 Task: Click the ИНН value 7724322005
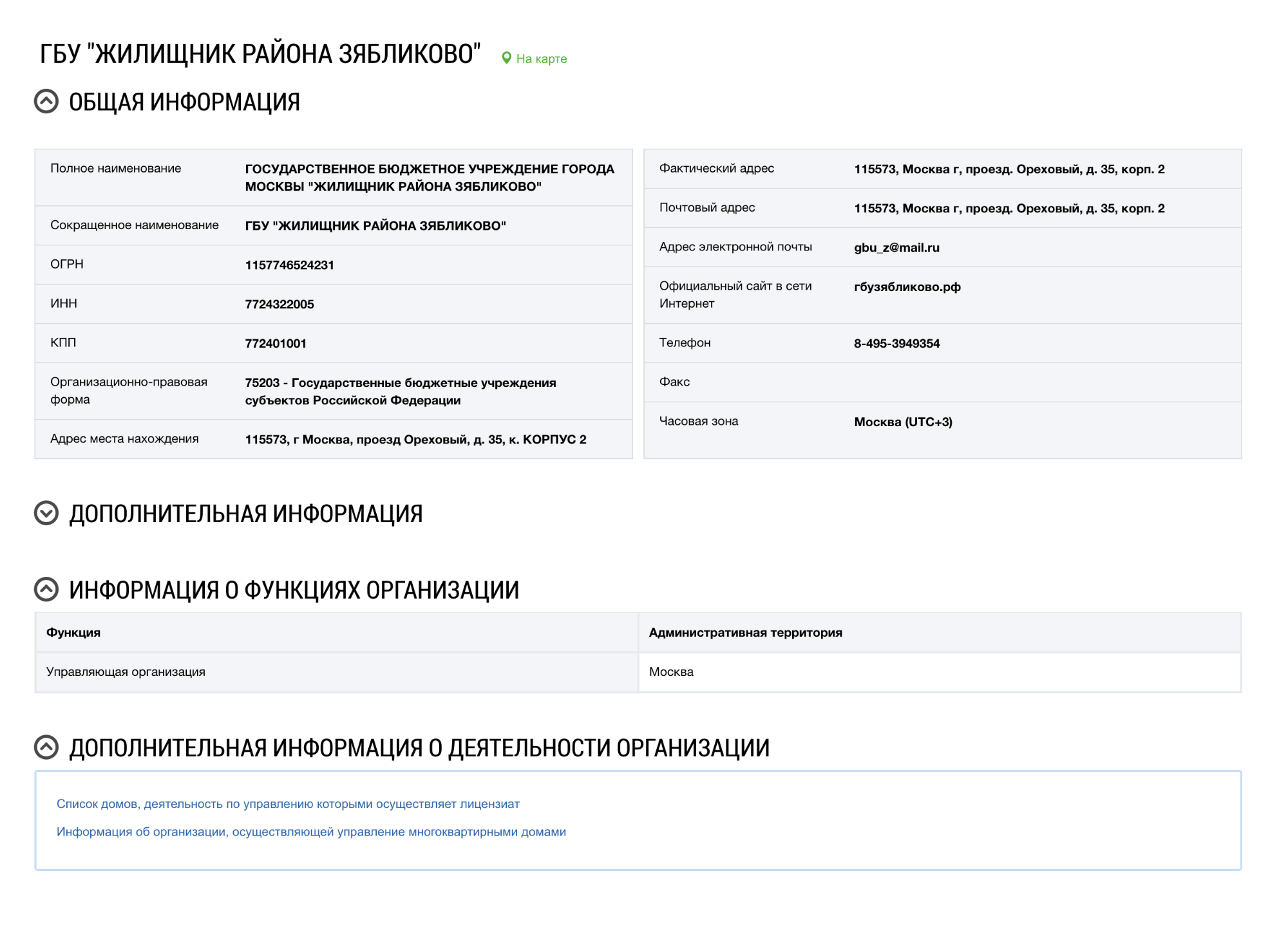(279, 304)
